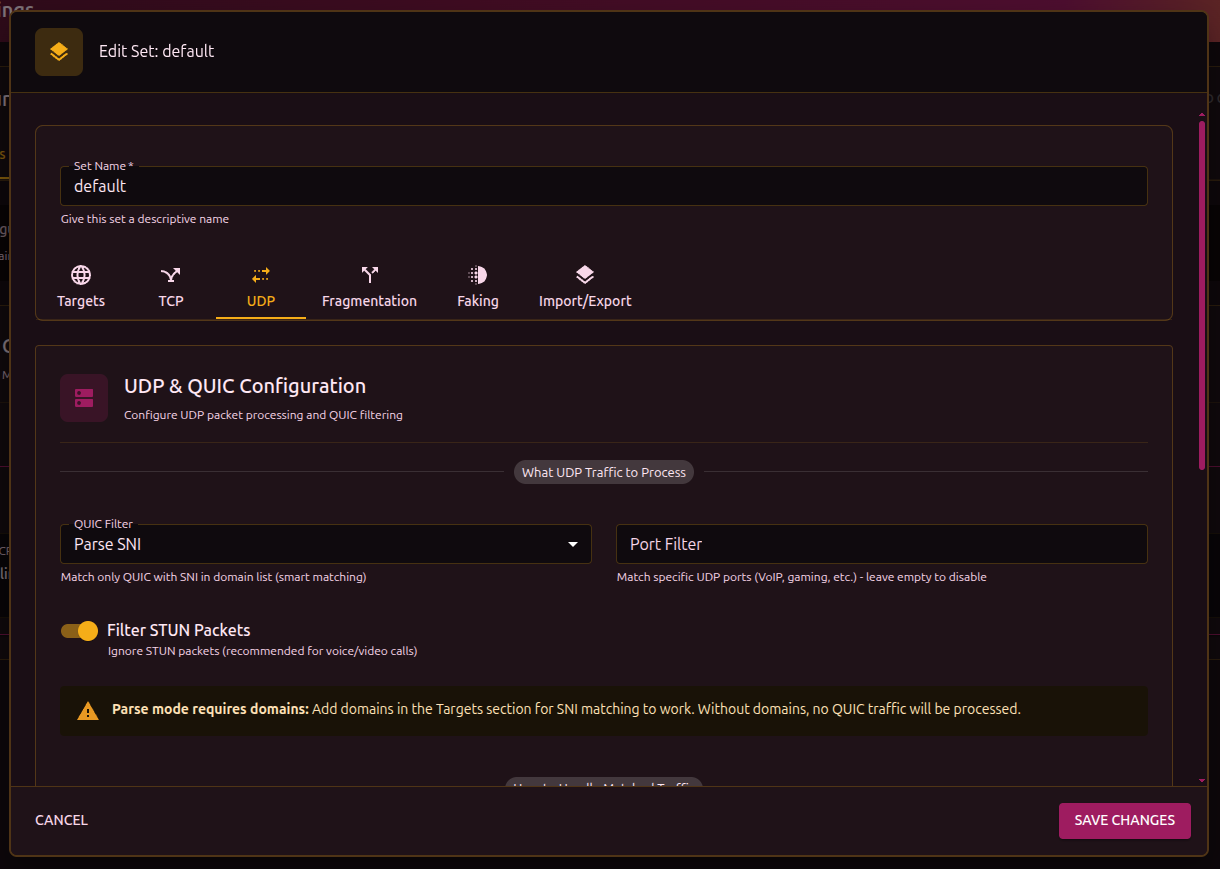
Task: Click the layers icon beside Edit Set title
Action: click(x=59, y=52)
